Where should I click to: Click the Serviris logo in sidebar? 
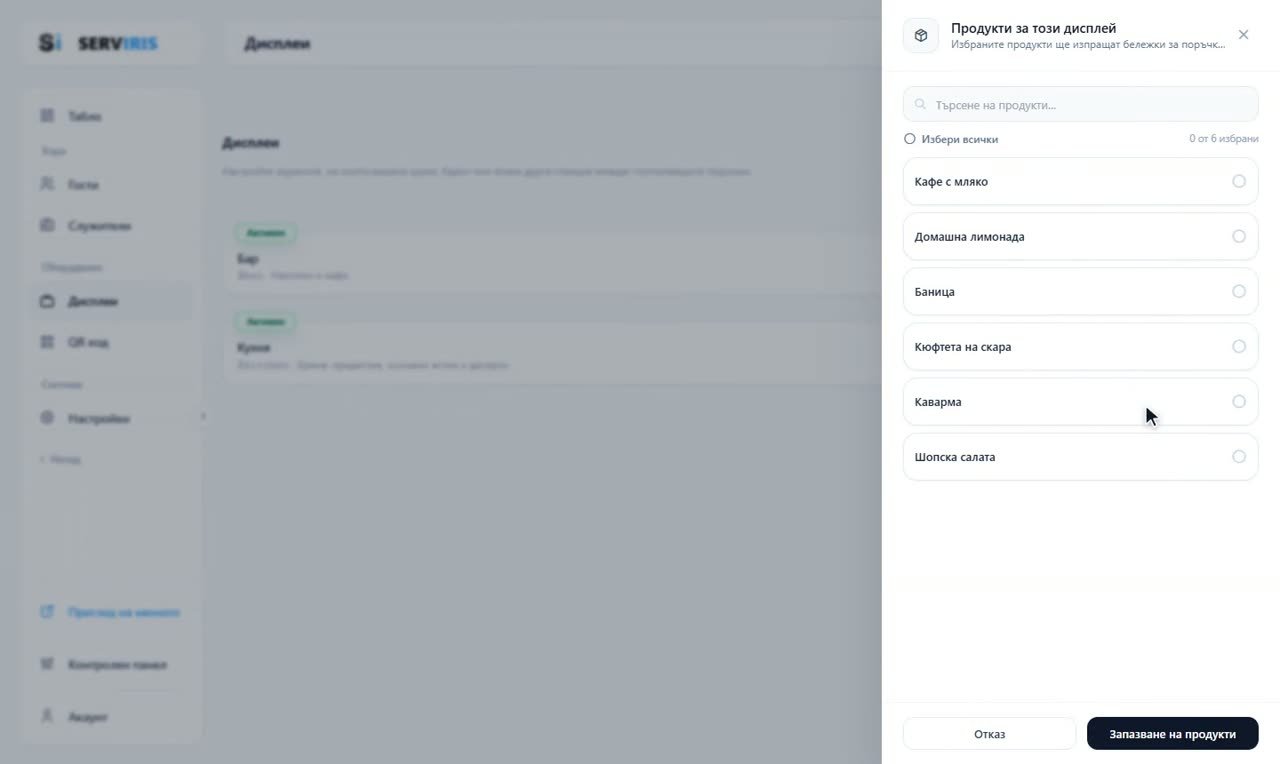(x=98, y=43)
